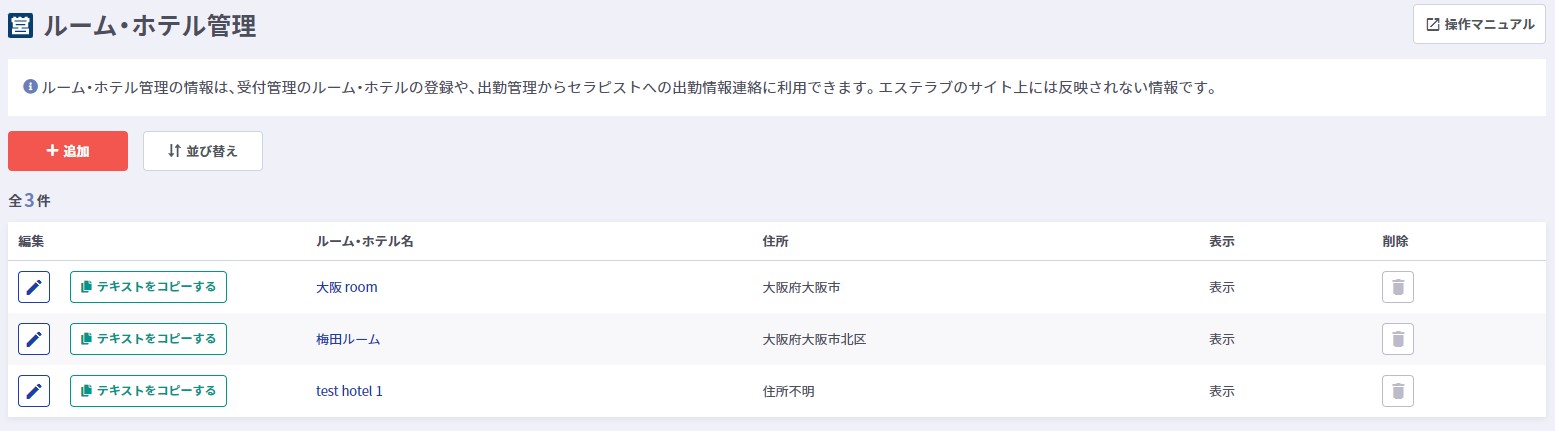Open the 操作マニュアル manual

pos(1479,25)
